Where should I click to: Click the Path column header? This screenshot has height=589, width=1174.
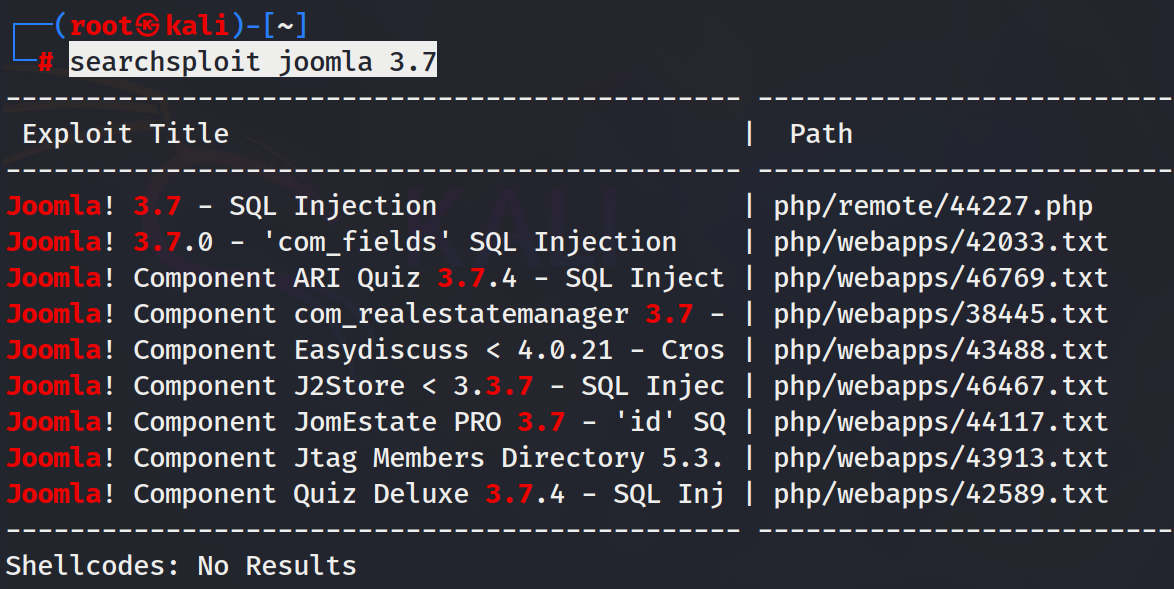pyautogui.click(x=821, y=134)
